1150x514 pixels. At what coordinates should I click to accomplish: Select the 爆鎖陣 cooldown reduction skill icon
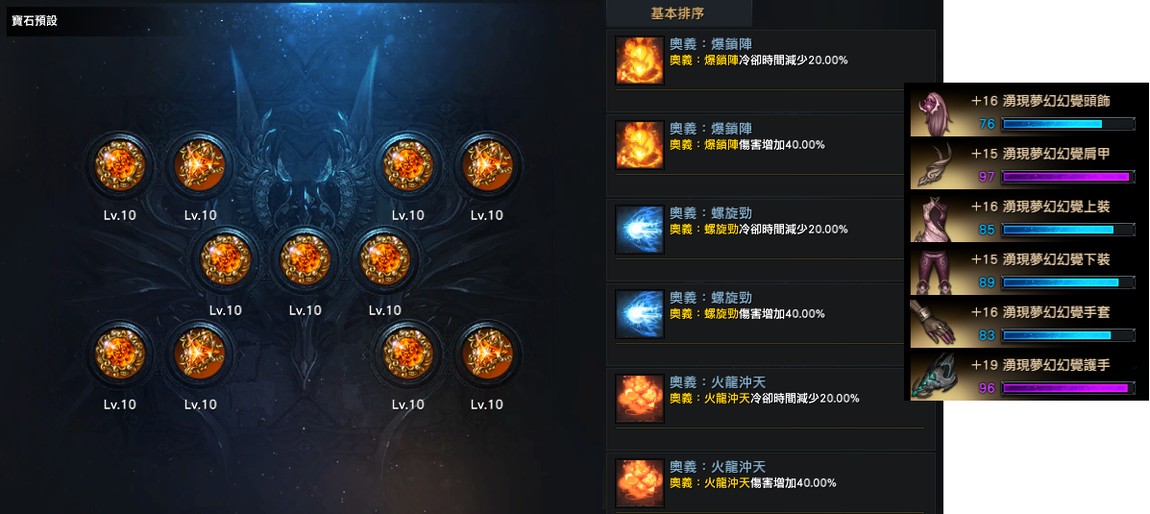(x=640, y=60)
